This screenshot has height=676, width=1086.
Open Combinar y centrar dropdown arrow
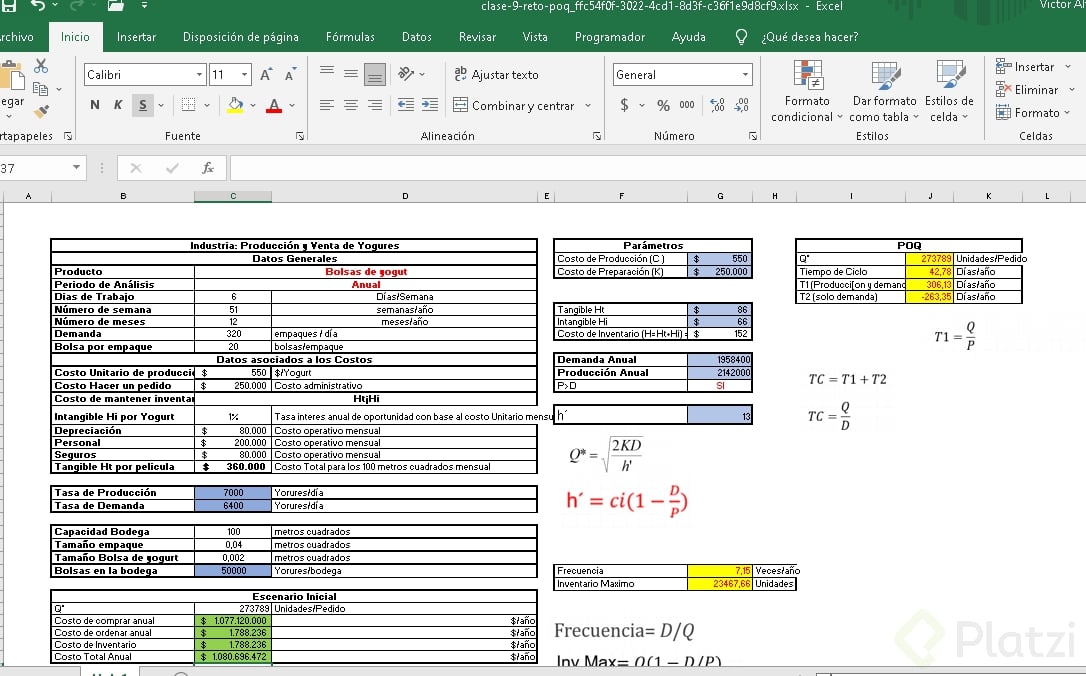tap(588, 105)
